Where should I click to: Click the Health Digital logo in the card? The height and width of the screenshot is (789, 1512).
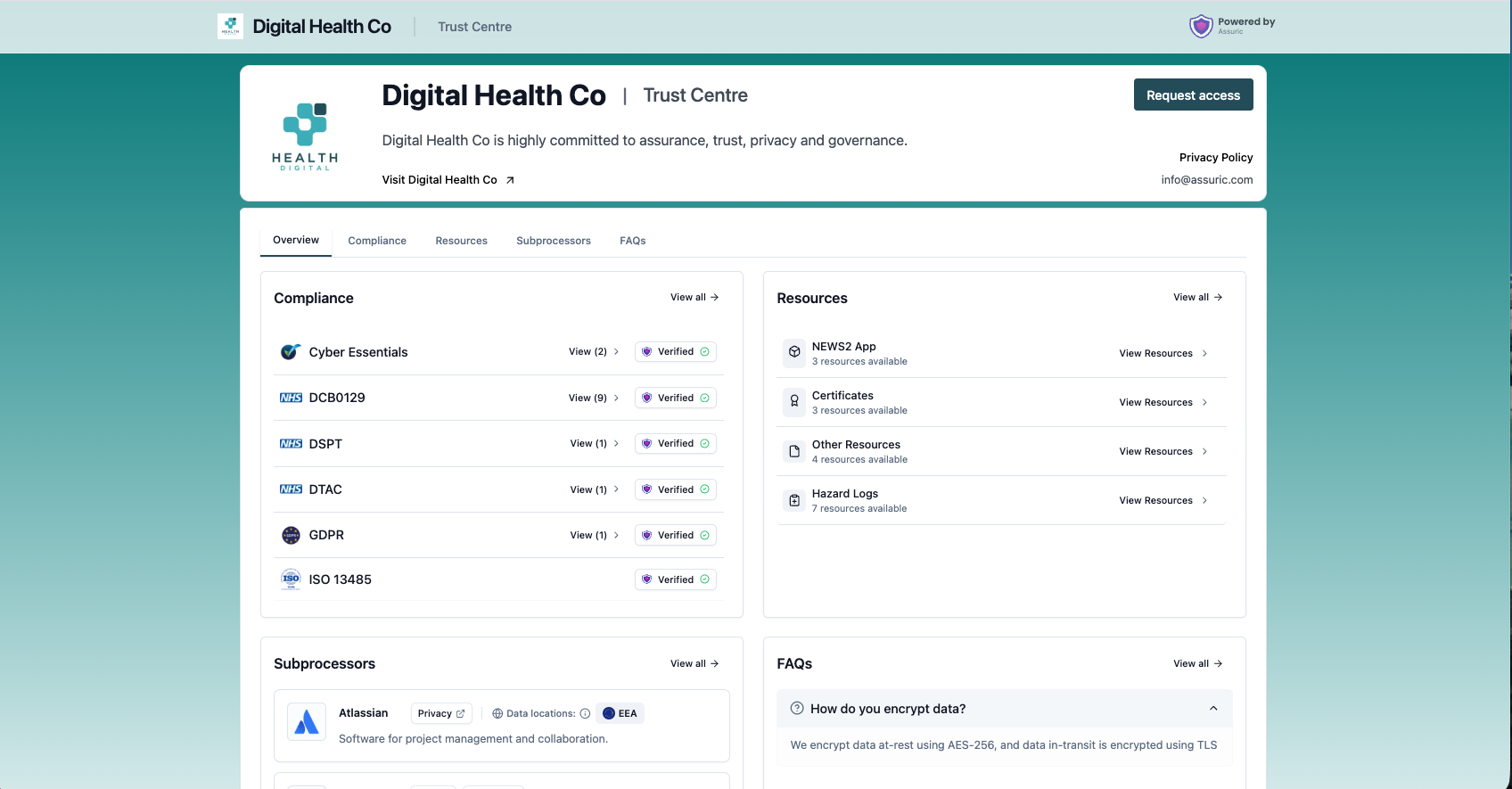pyautogui.click(x=305, y=136)
